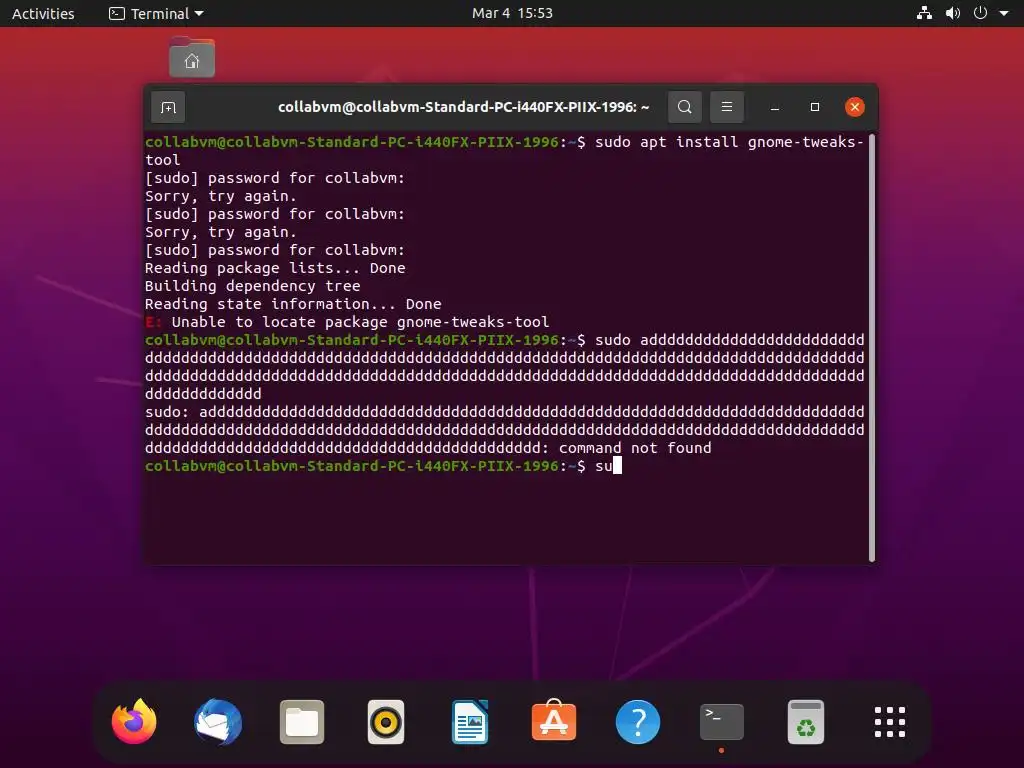Screen dimensions: 1024x768
Task: Open the Terminal app menu
Action: coord(157,13)
